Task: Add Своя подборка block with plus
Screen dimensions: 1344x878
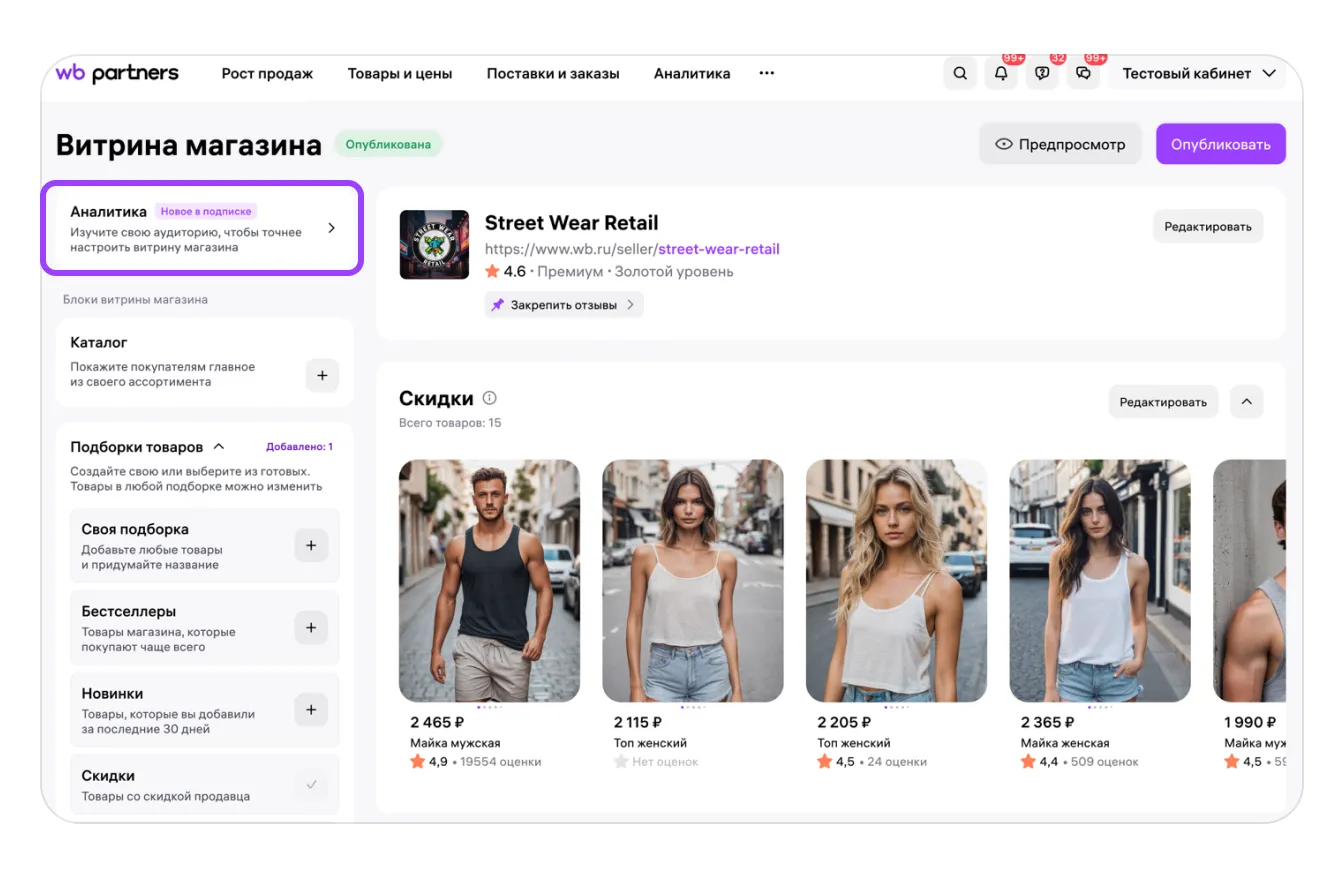Action: (x=311, y=546)
